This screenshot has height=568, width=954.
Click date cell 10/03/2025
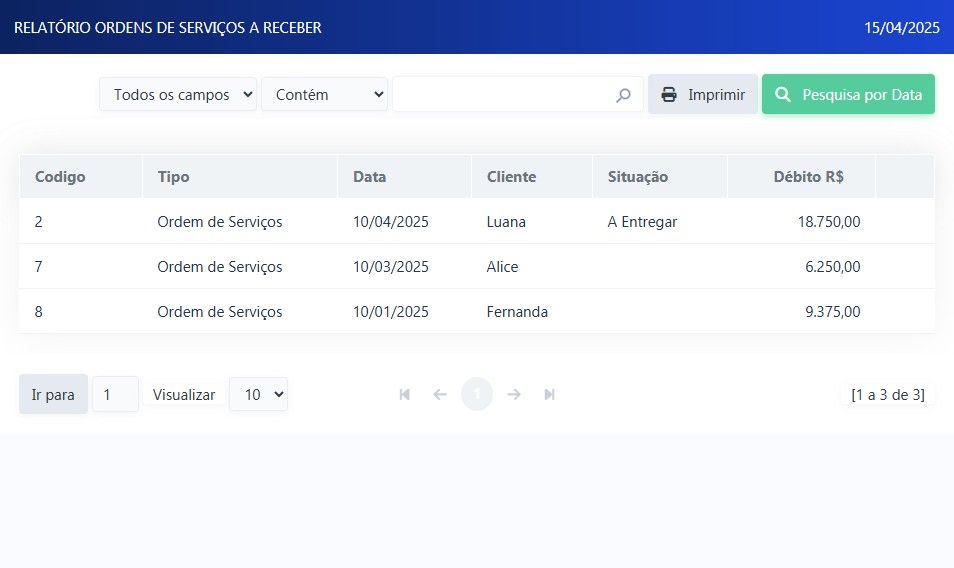pos(391,267)
